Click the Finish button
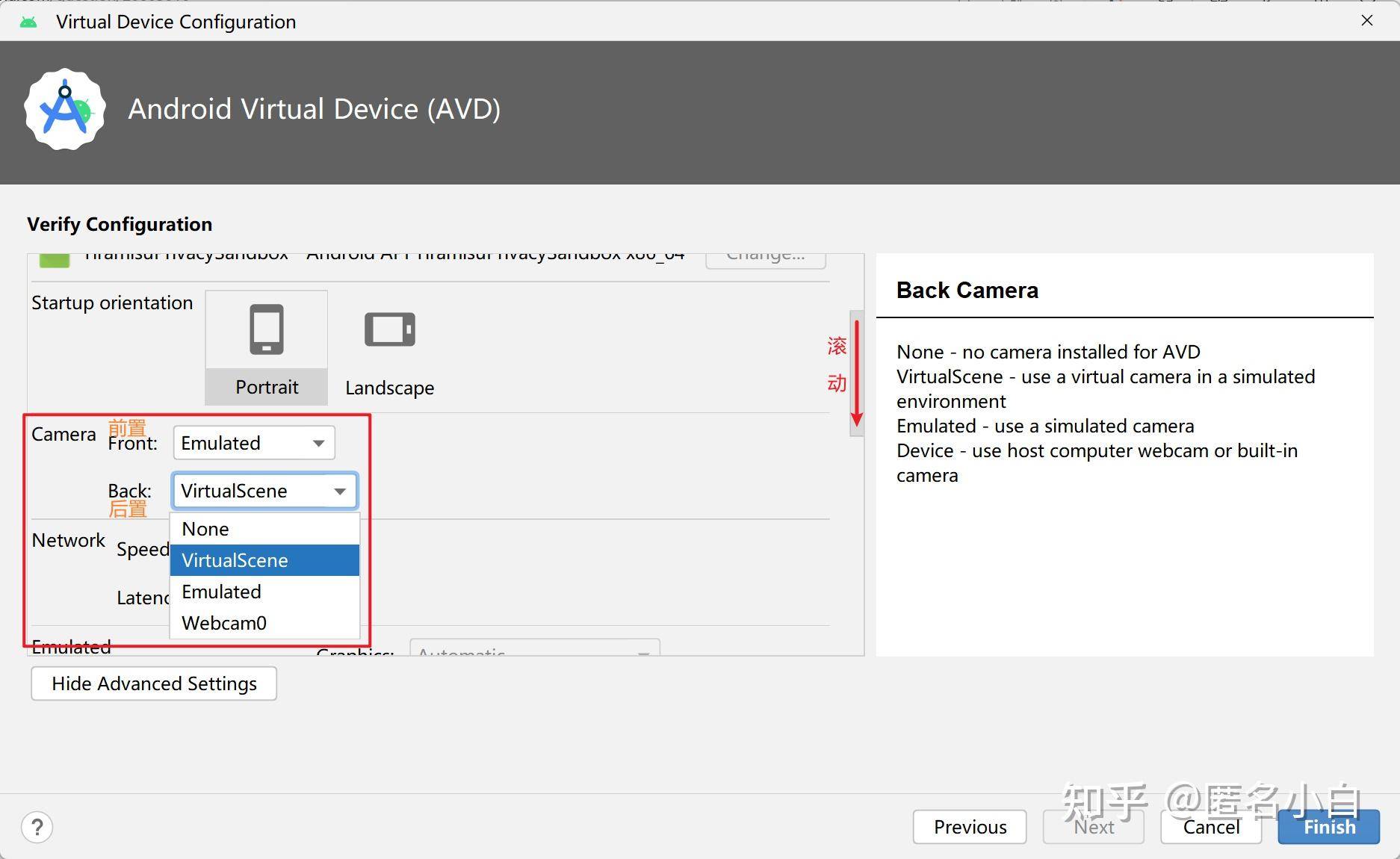 tap(1329, 827)
